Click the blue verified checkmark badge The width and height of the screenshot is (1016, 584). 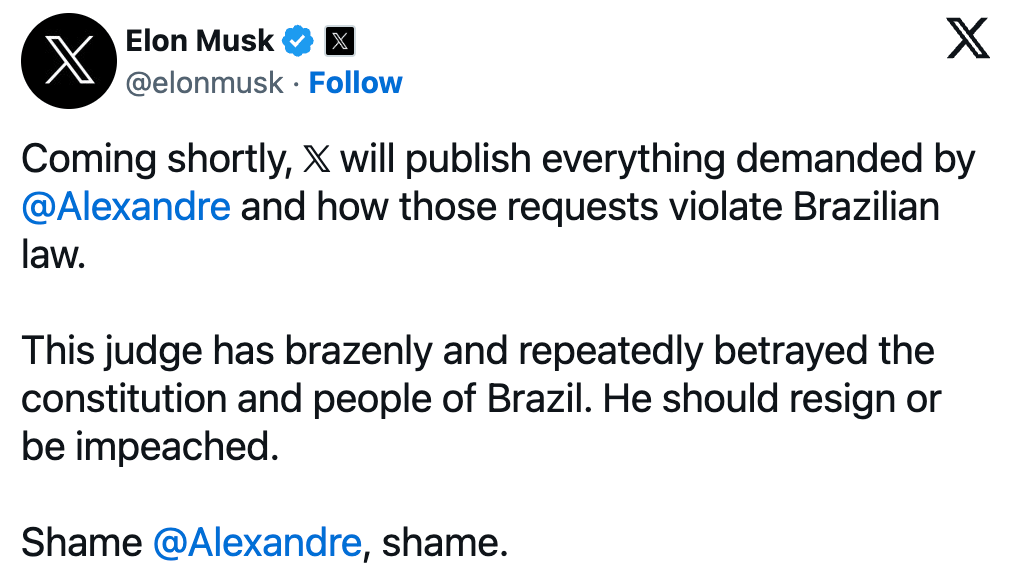tap(298, 41)
